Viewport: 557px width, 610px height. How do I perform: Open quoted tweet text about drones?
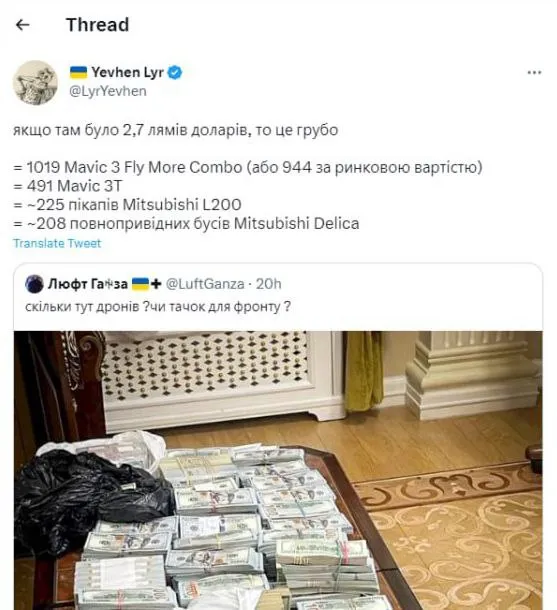click(158, 307)
